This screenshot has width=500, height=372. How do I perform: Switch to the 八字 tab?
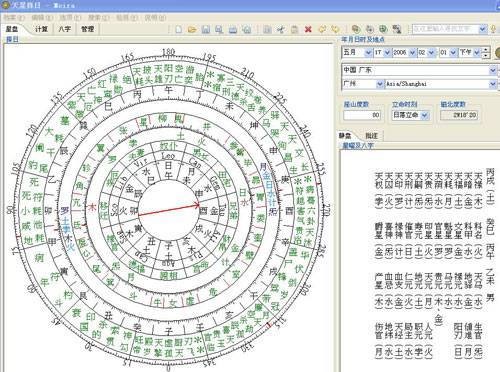coord(65,29)
